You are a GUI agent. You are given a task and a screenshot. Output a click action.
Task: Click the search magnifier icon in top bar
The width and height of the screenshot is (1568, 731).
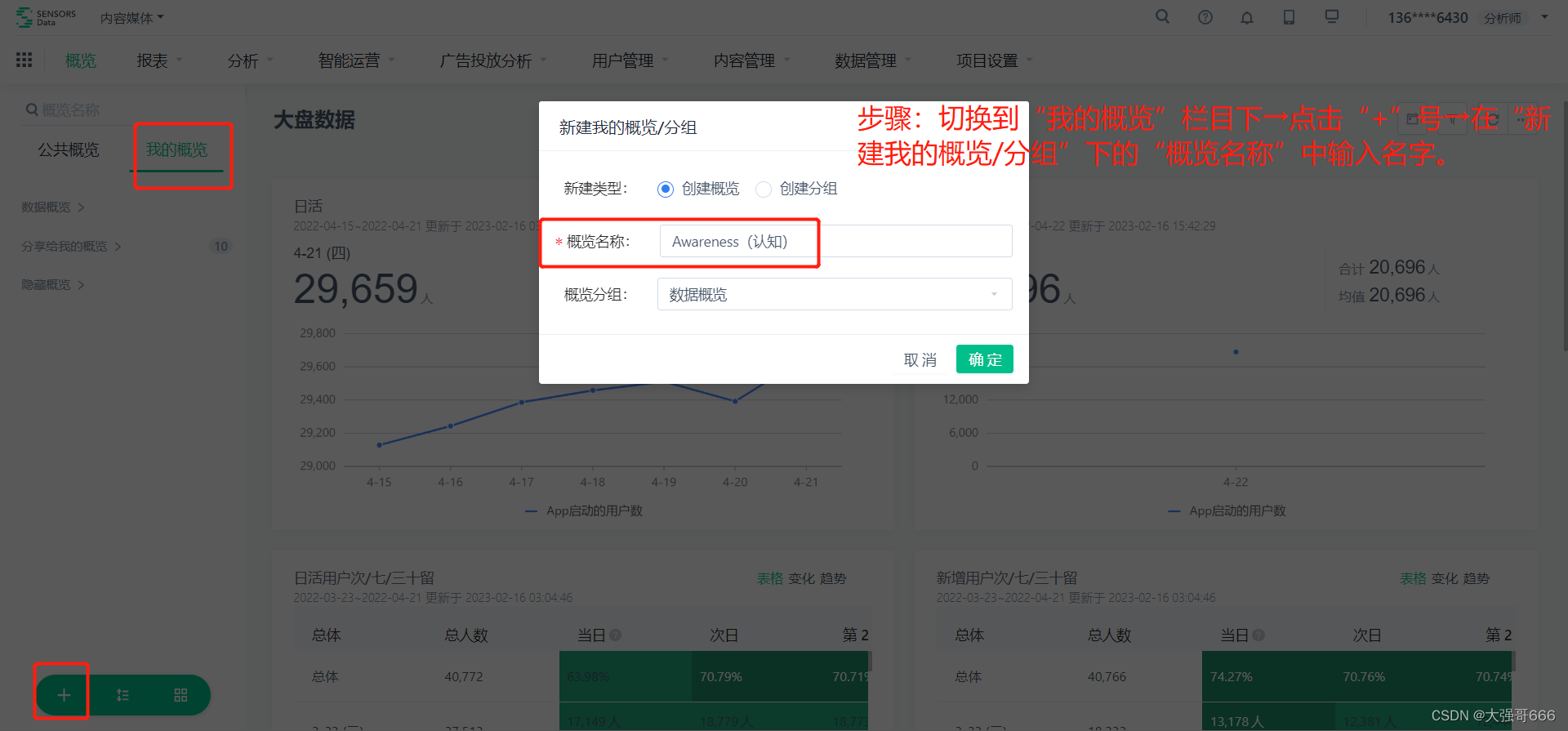pos(1162,17)
